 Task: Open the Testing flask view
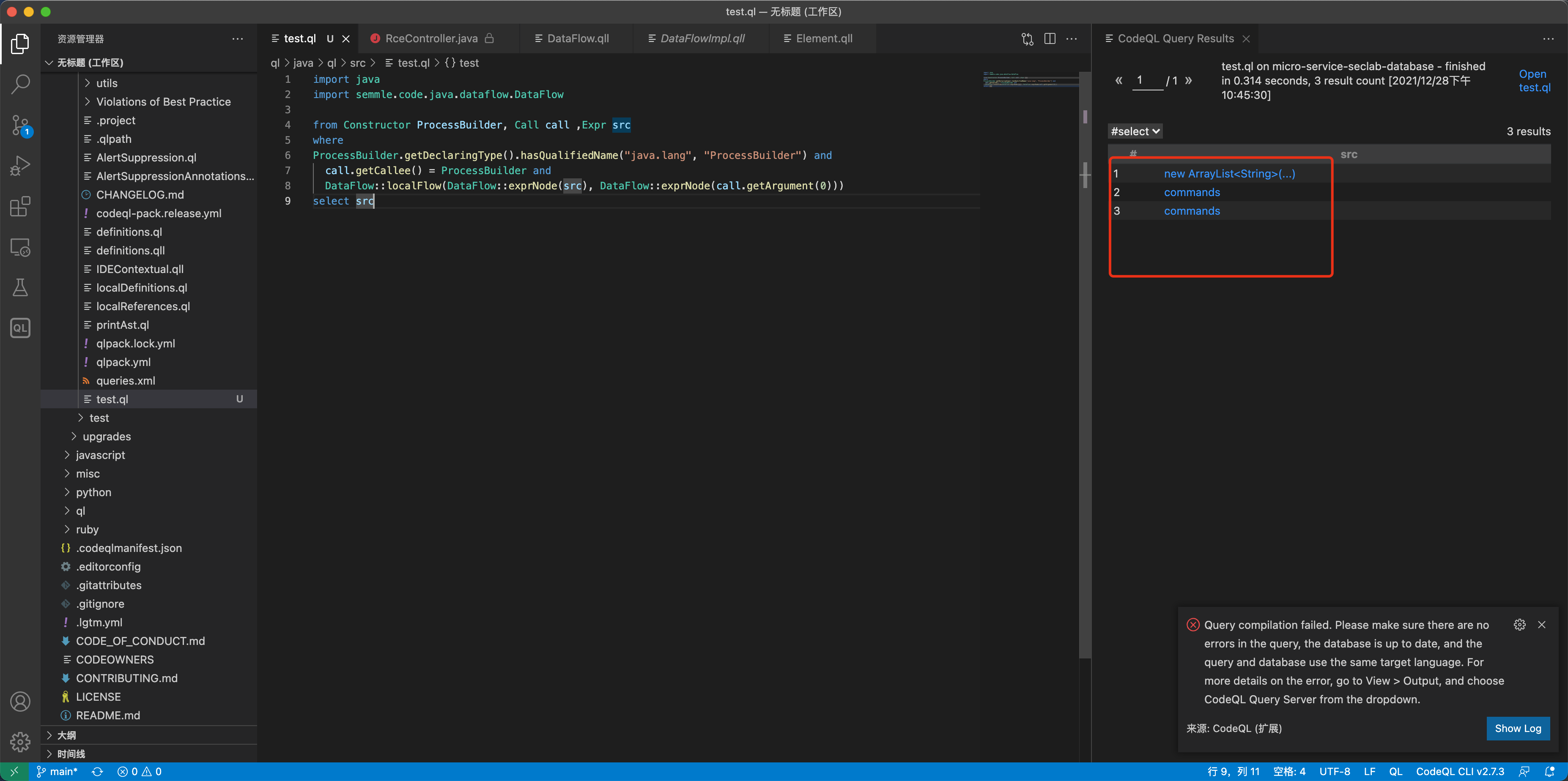[20, 287]
